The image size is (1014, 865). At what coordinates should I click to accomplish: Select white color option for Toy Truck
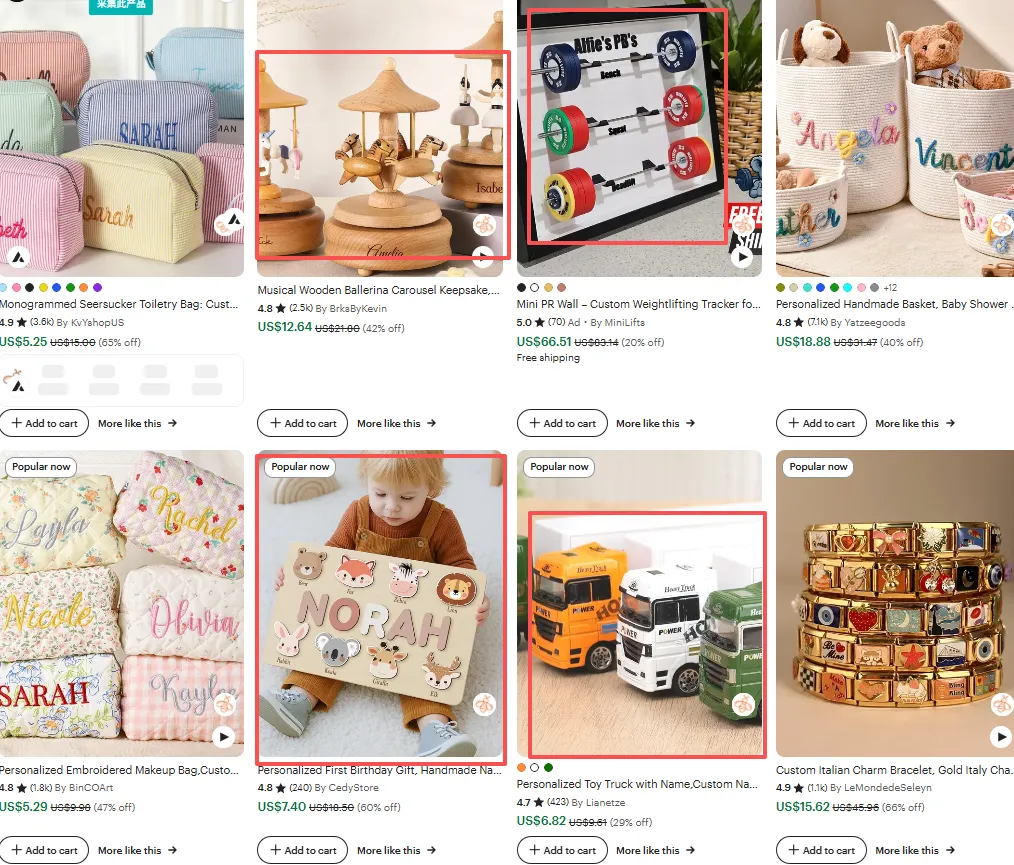pos(534,767)
